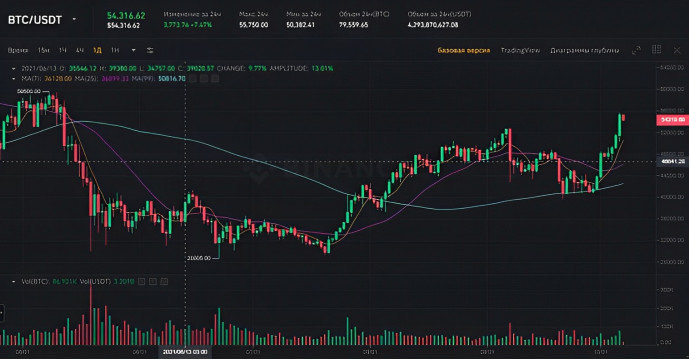Viewport: 689px width, 360px height.
Task: Expand chart to fullscreen icon
Action: pyautogui.click(x=636, y=50)
